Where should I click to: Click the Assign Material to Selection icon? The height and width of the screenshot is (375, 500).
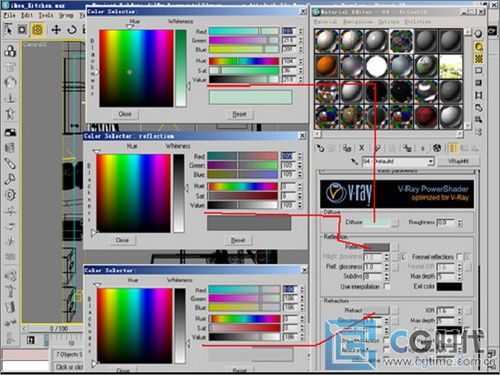347,148
